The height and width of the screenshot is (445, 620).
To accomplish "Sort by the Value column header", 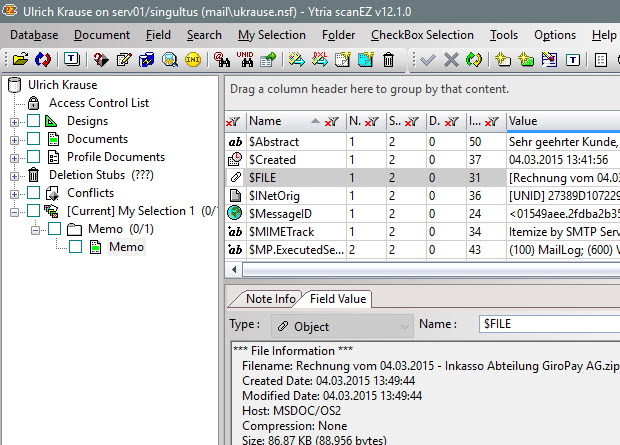I will point(563,121).
